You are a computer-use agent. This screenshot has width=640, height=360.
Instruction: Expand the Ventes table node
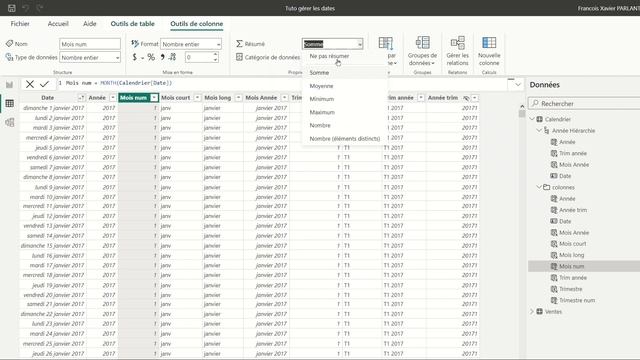(532, 311)
